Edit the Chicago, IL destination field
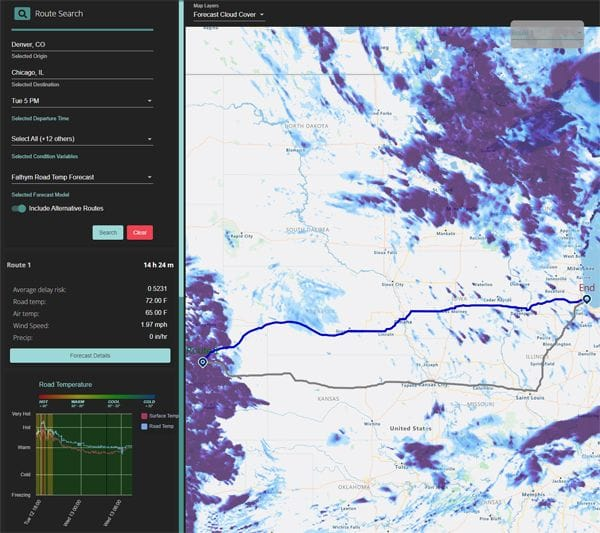 click(x=81, y=72)
